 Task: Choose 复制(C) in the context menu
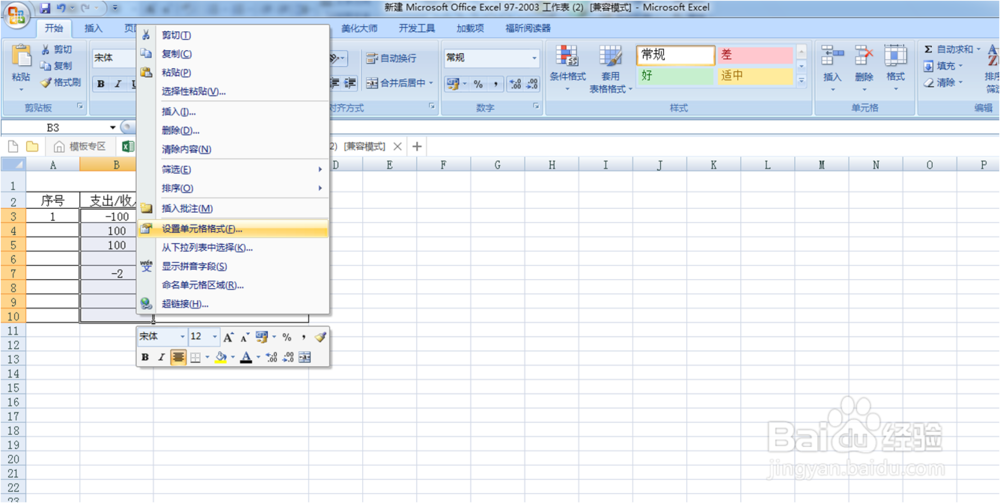click(x=233, y=54)
